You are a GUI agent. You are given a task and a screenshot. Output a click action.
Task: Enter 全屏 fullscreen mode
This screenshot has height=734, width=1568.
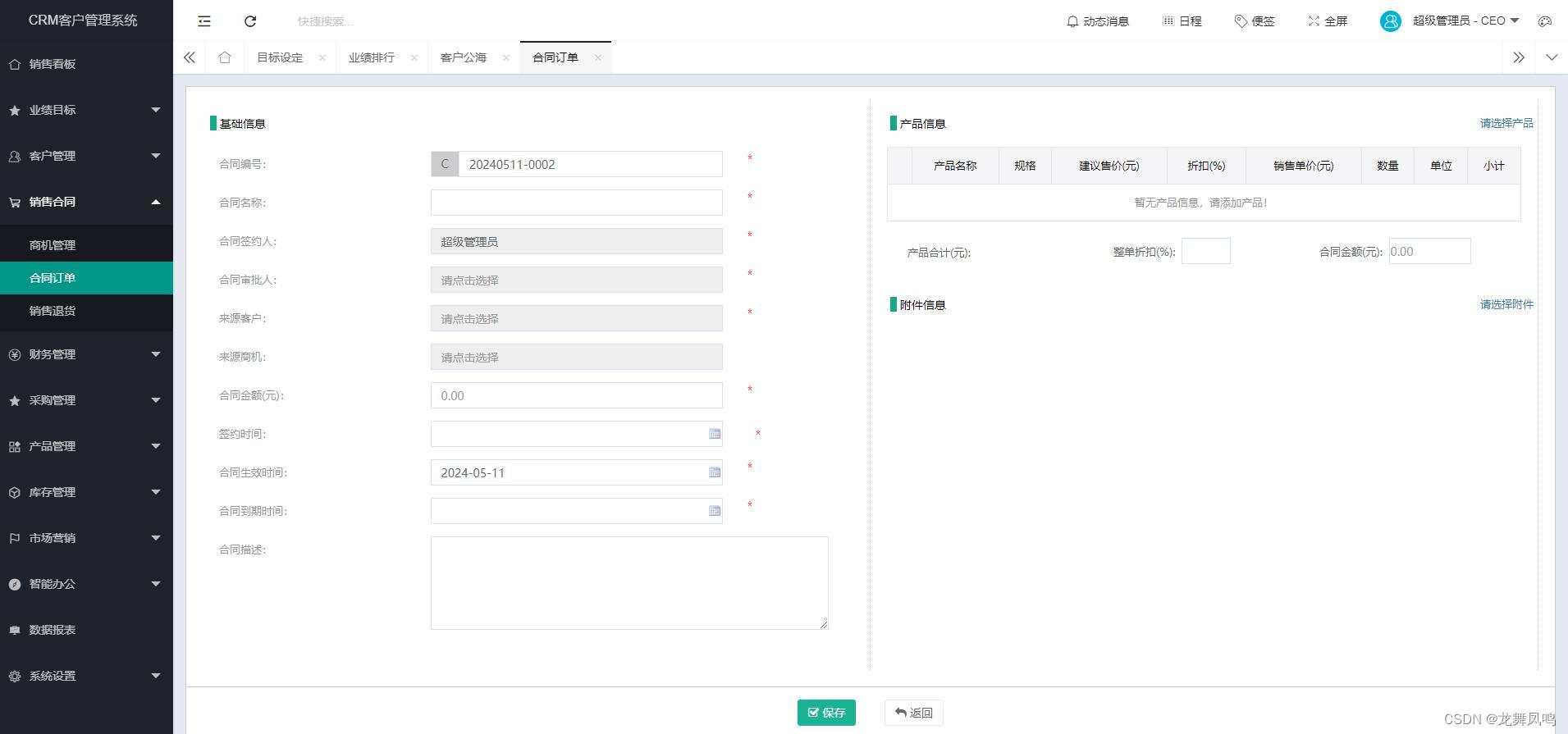click(x=1328, y=21)
